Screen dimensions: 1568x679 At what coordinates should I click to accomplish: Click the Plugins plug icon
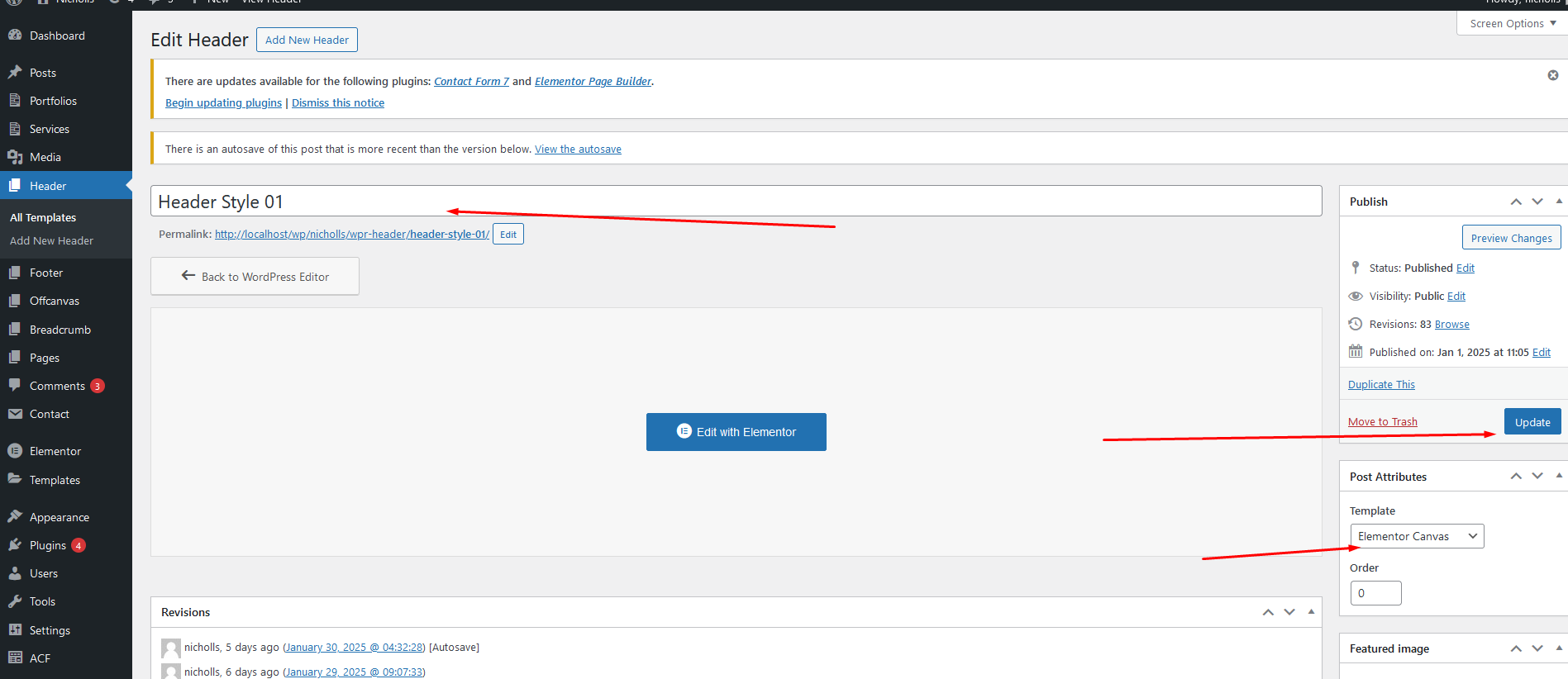click(15, 545)
